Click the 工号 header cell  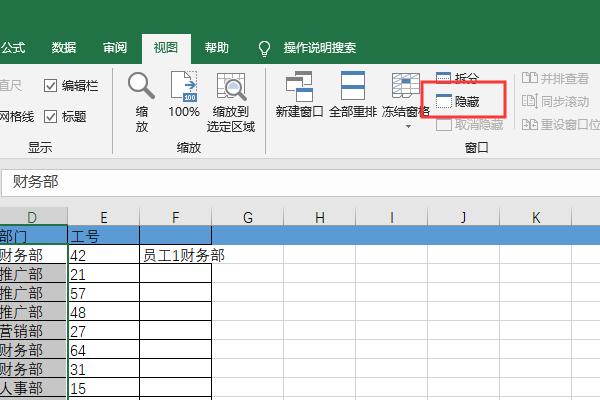[103, 235]
